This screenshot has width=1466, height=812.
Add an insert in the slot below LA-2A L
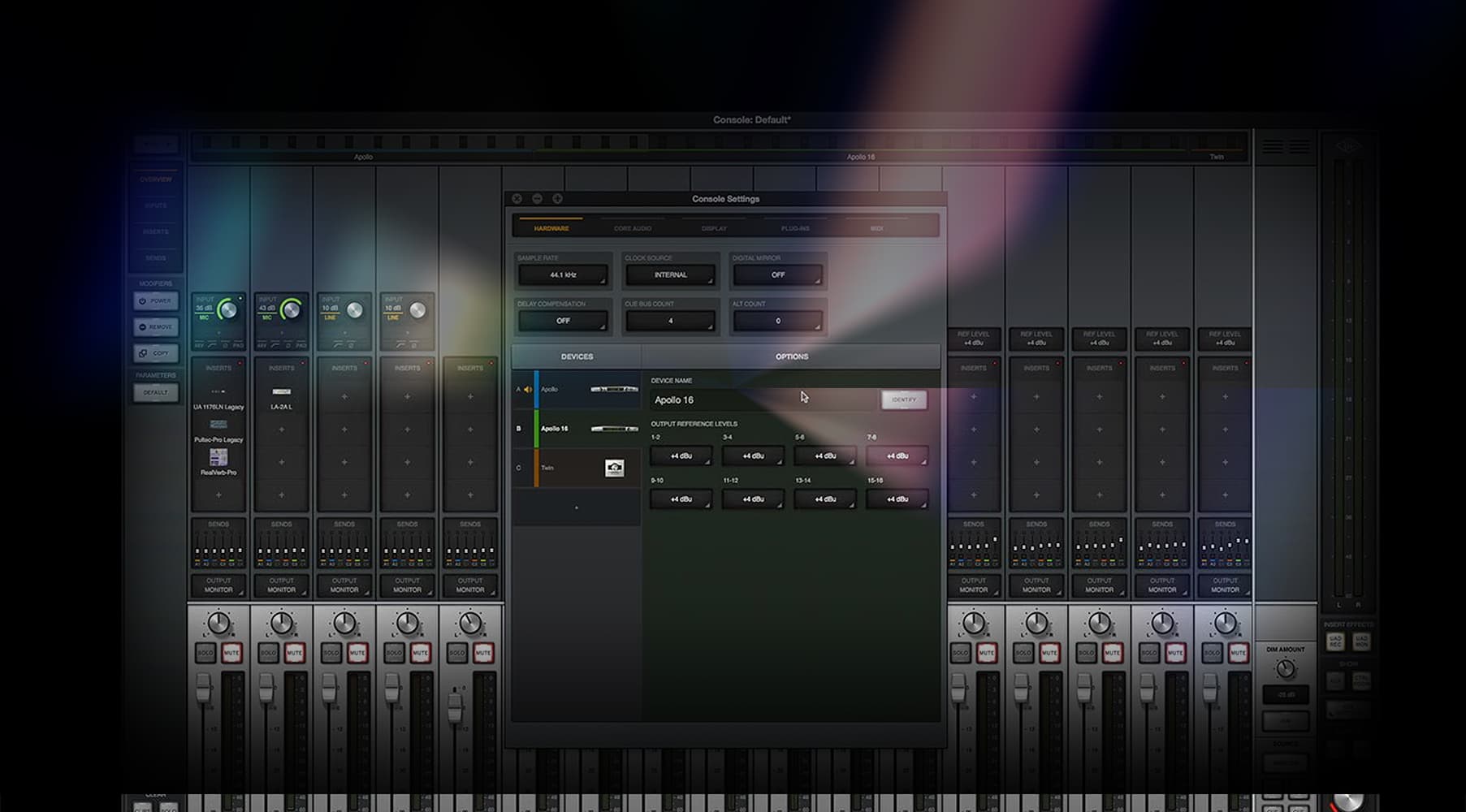click(281, 430)
